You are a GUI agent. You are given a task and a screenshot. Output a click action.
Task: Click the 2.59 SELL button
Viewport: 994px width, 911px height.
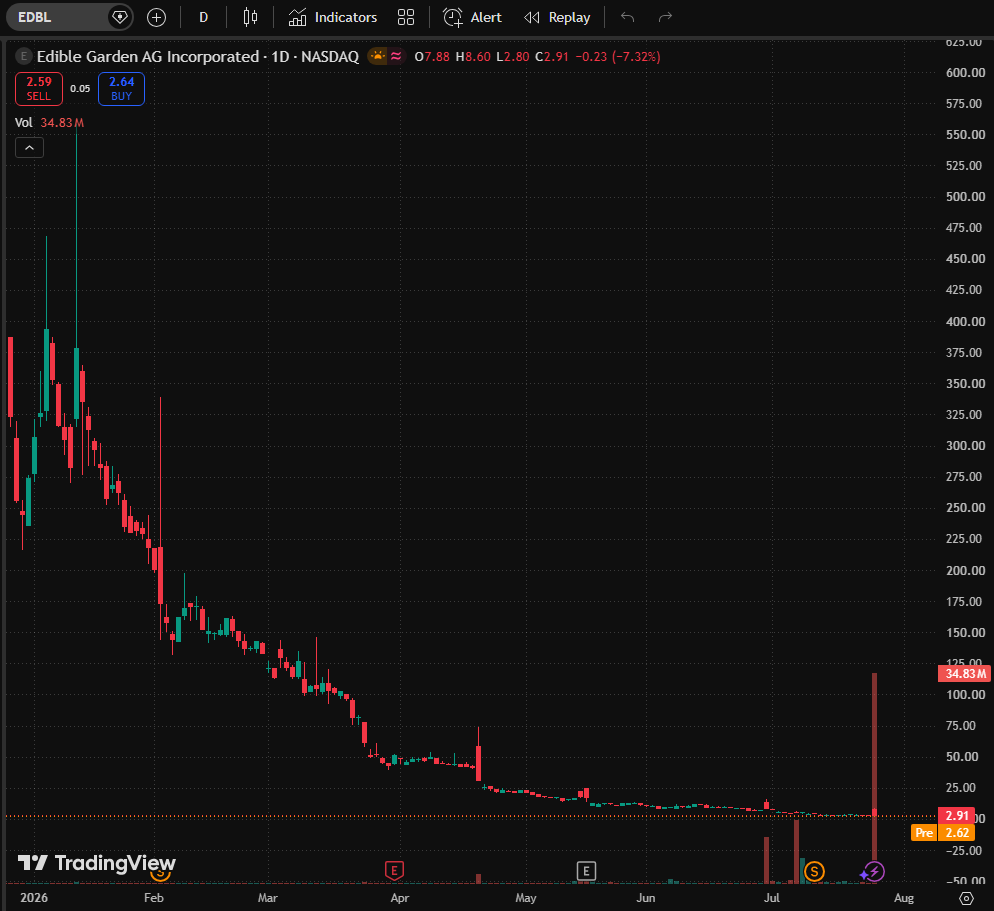click(x=39, y=89)
